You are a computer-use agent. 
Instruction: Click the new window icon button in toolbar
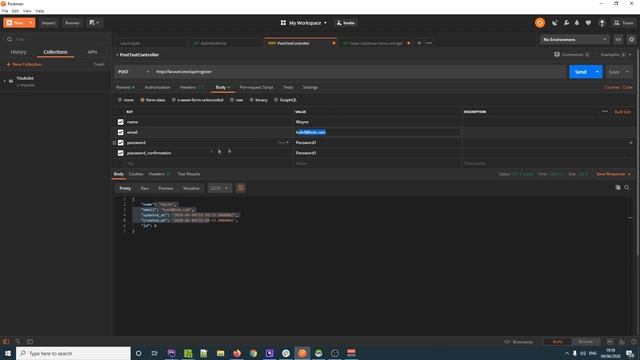94,23
